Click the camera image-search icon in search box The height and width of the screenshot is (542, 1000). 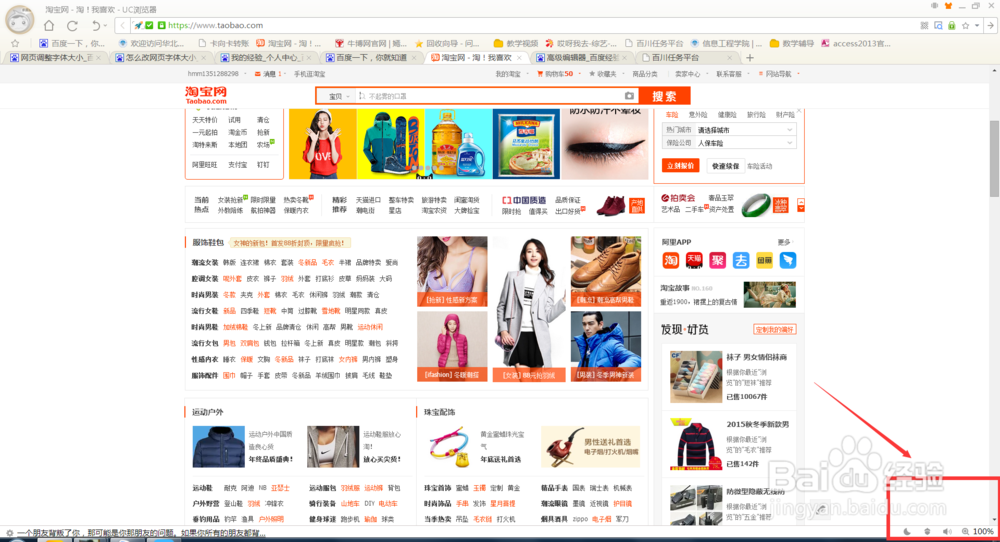[x=629, y=96]
